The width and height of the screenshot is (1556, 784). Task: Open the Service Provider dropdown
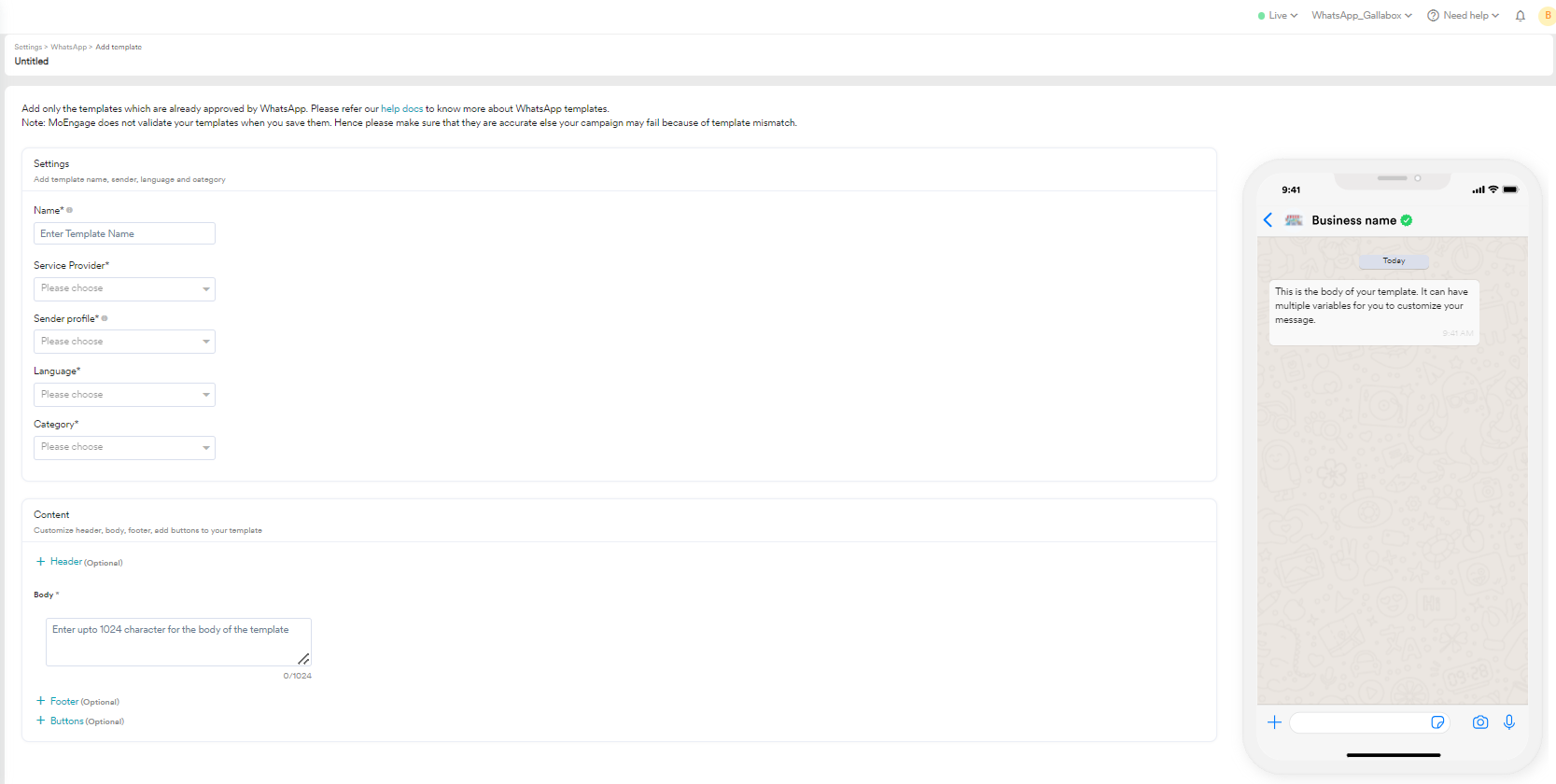(124, 289)
